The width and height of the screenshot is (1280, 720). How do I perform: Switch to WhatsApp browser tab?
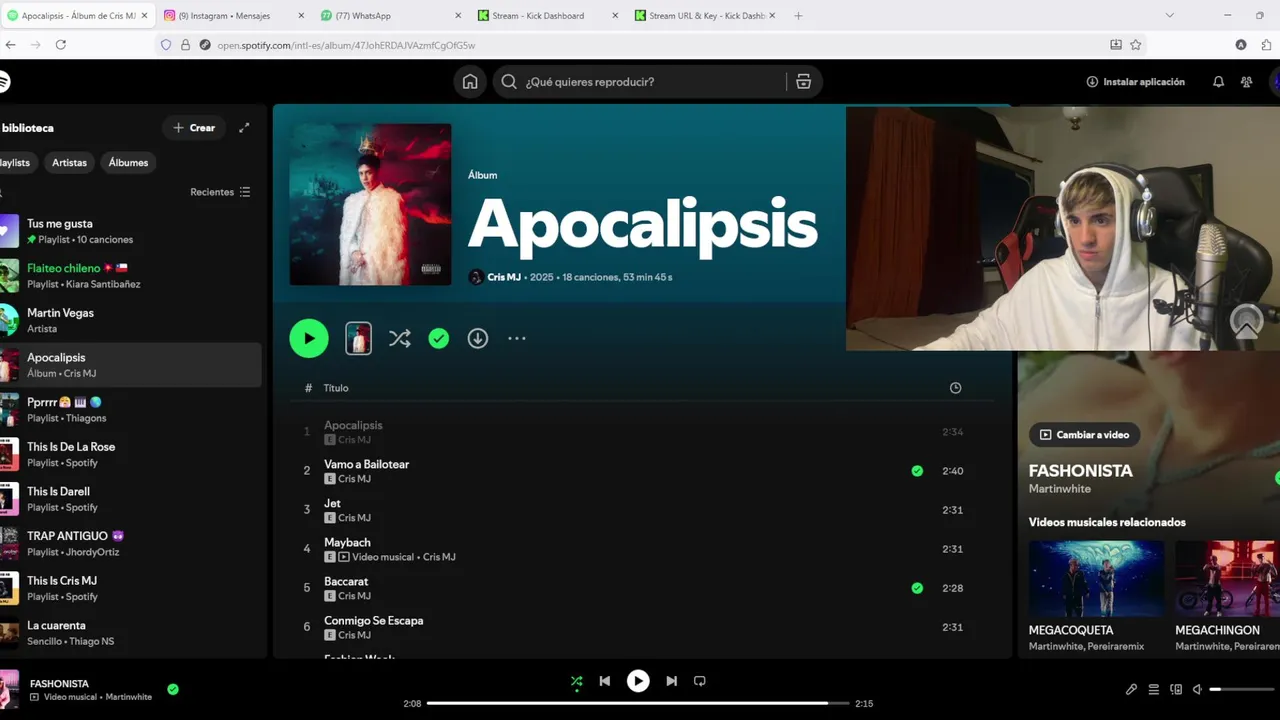coord(390,16)
